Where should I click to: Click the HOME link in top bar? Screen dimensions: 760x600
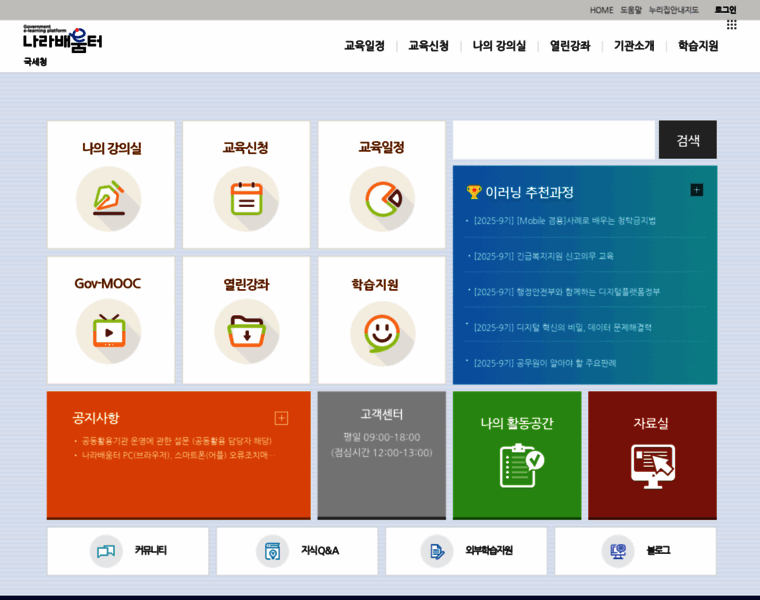click(602, 10)
